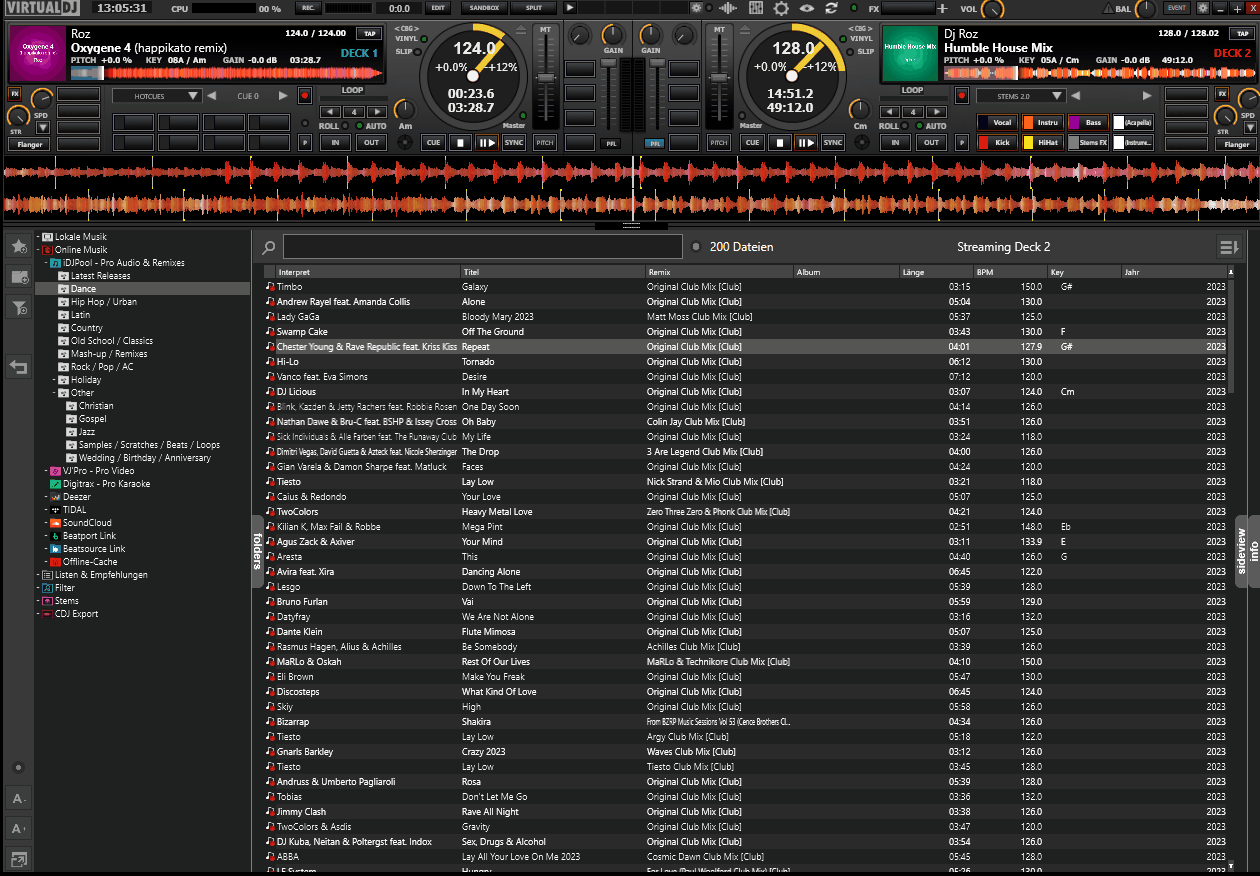Click the Deck 2 stop button
Image resolution: width=1260 pixels, height=876 pixels.
click(779, 142)
